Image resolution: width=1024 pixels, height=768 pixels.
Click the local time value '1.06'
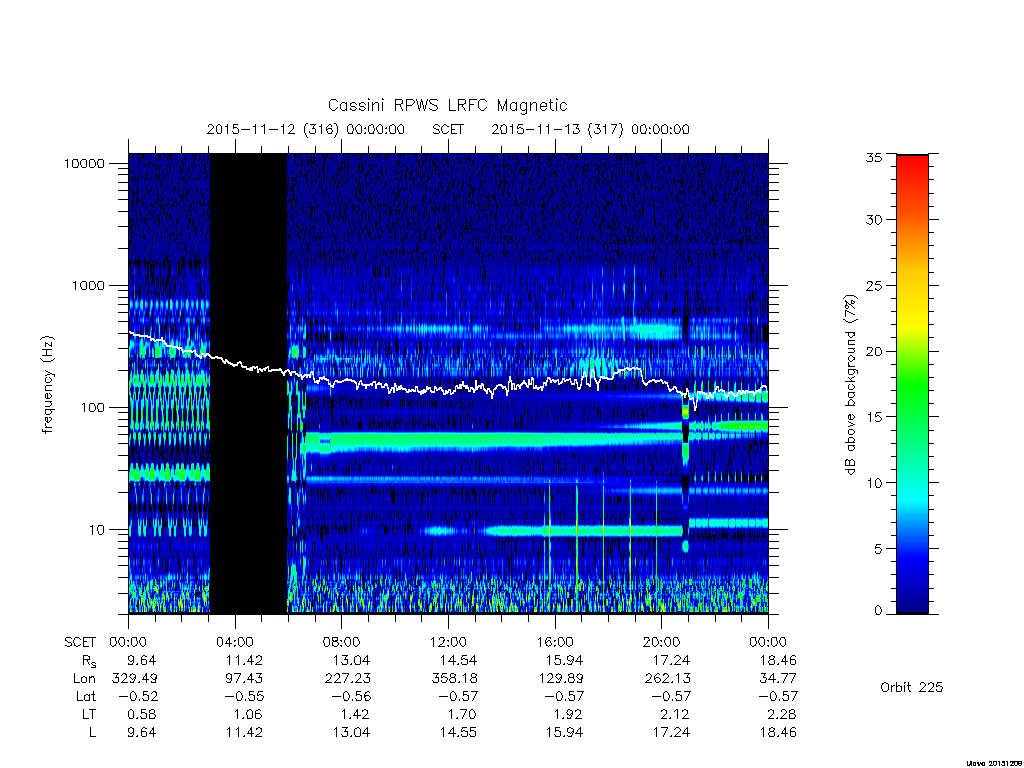click(x=249, y=714)
